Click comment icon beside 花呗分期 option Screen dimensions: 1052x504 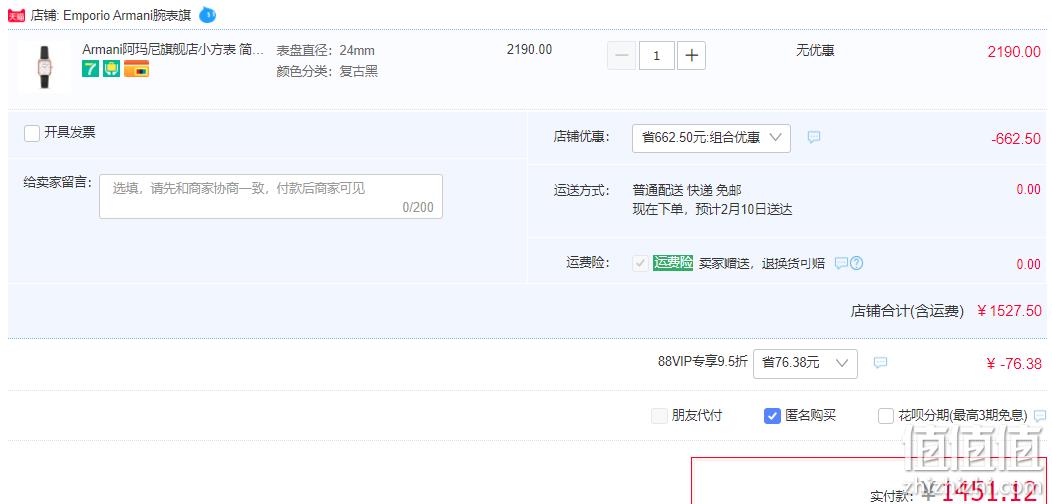pos(1040,415)
